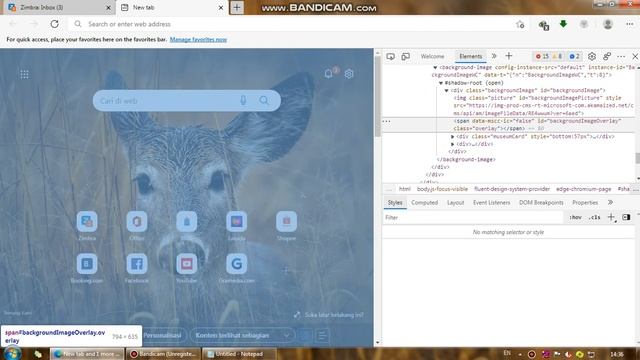Add a new DevTools tool tab

click(x=509, y=56)
